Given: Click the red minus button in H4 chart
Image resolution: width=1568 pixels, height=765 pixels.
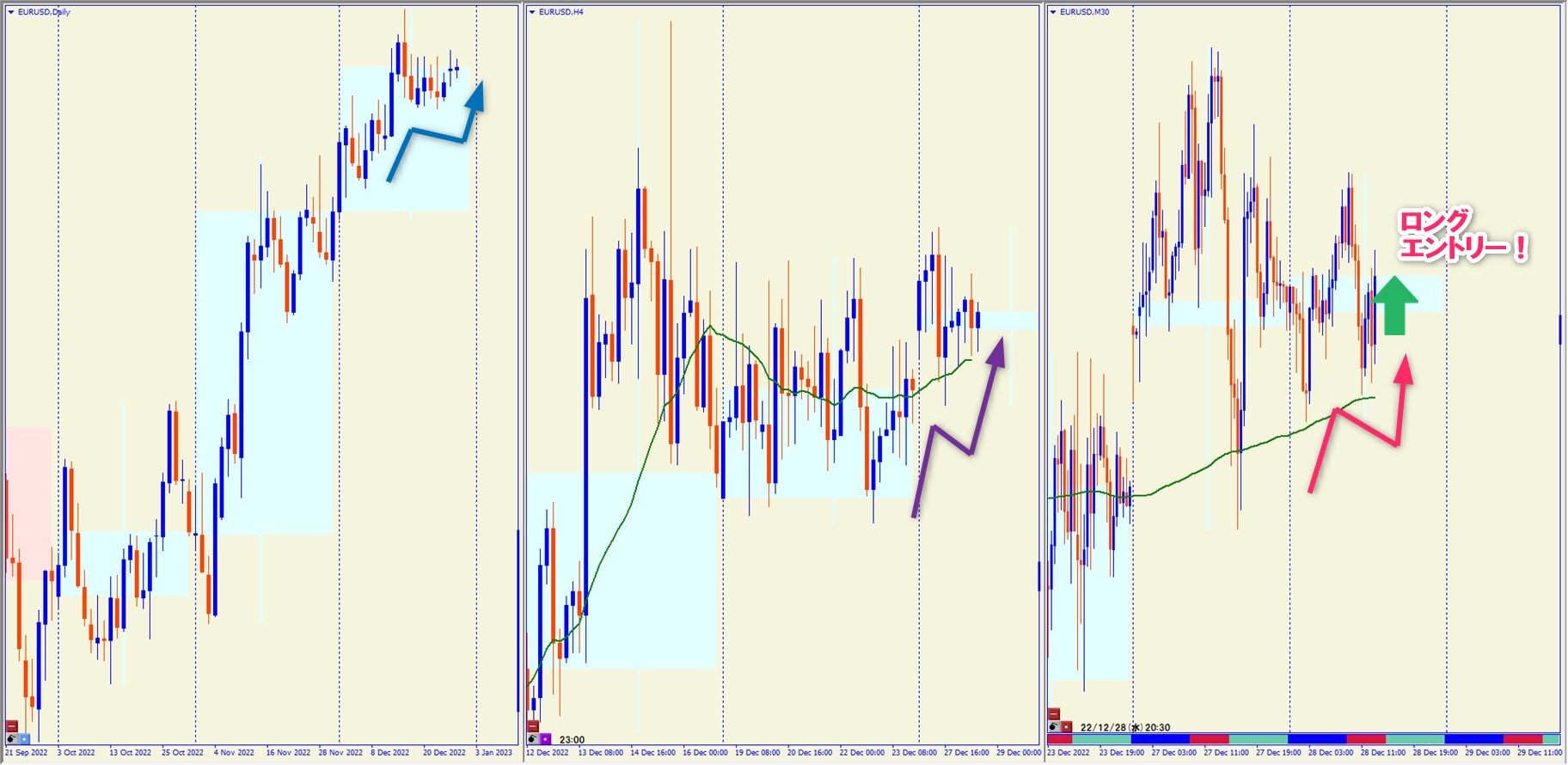Looking at the screenshot, I should click(533, 726).
